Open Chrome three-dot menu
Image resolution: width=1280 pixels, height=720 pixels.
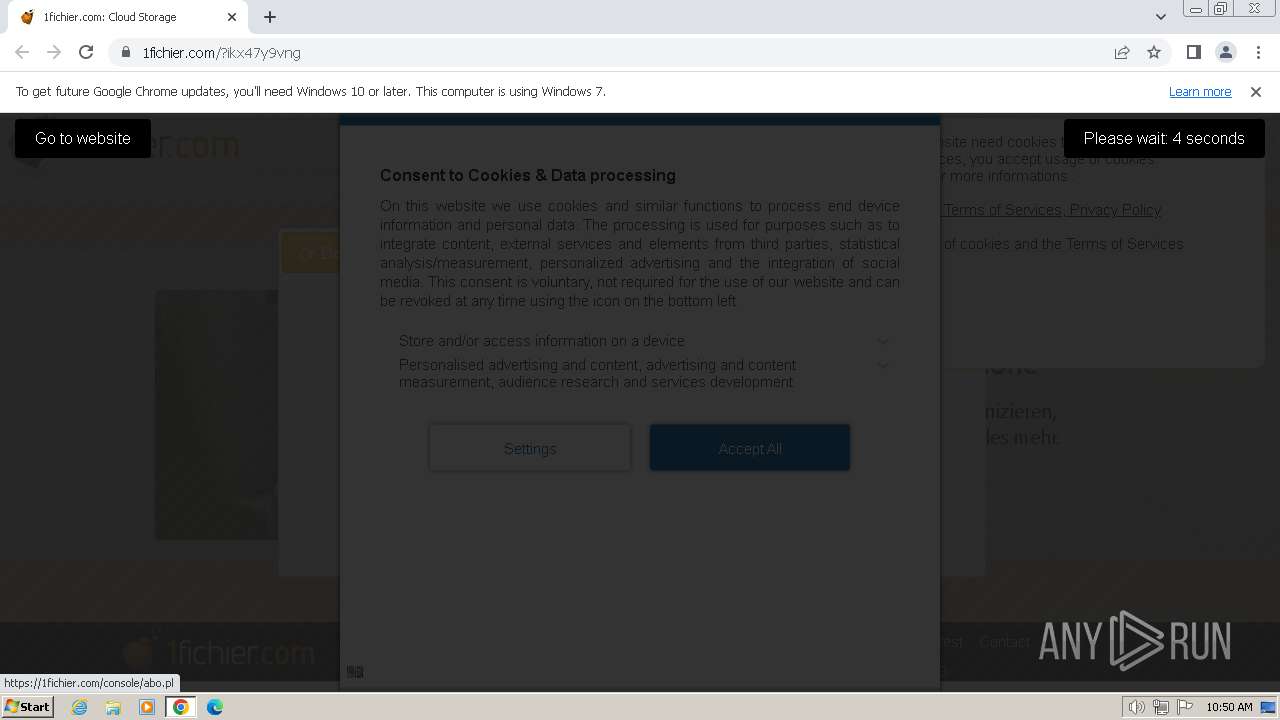(1259, 52)
